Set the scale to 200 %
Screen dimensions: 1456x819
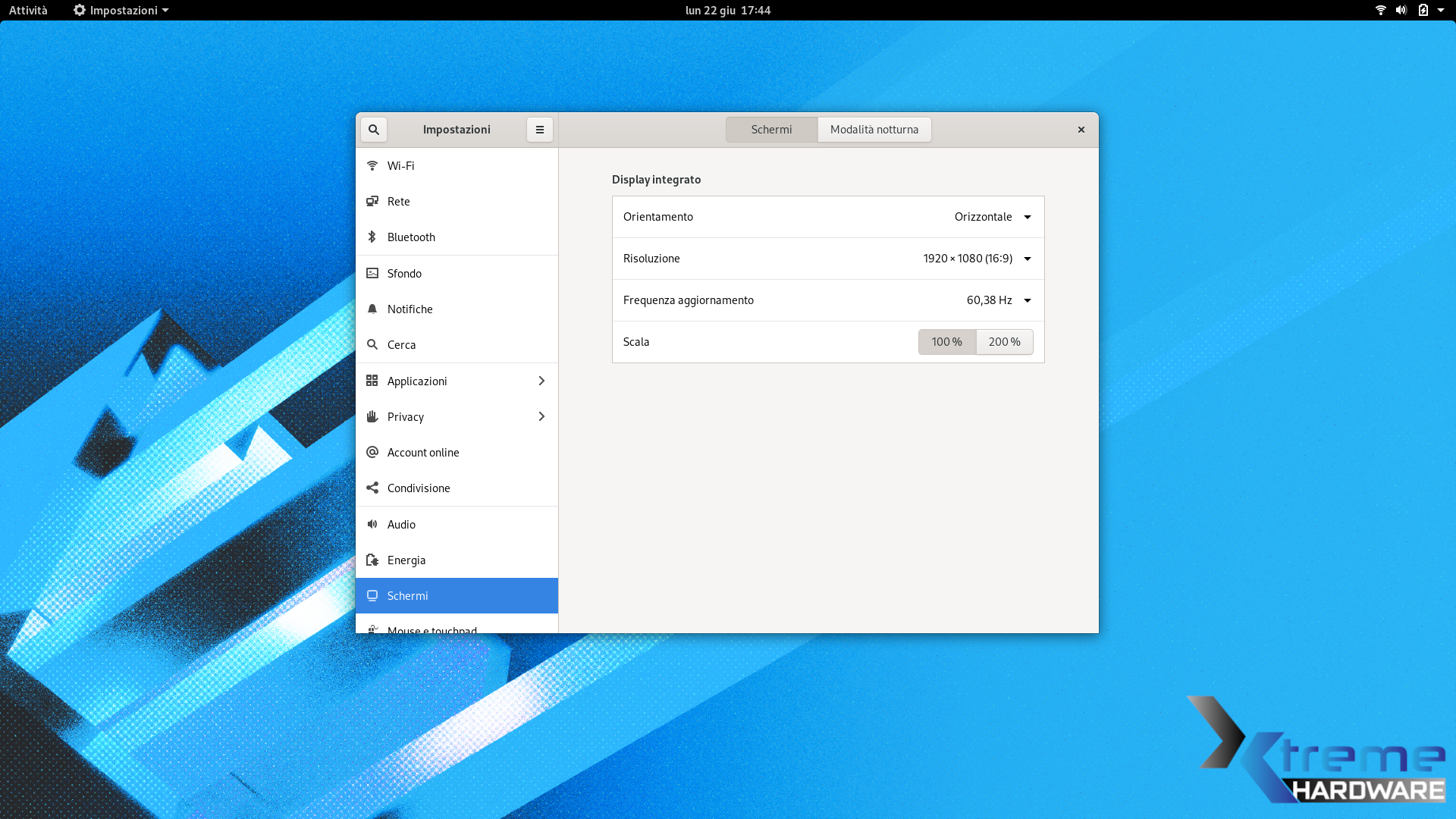[1004, 342]
